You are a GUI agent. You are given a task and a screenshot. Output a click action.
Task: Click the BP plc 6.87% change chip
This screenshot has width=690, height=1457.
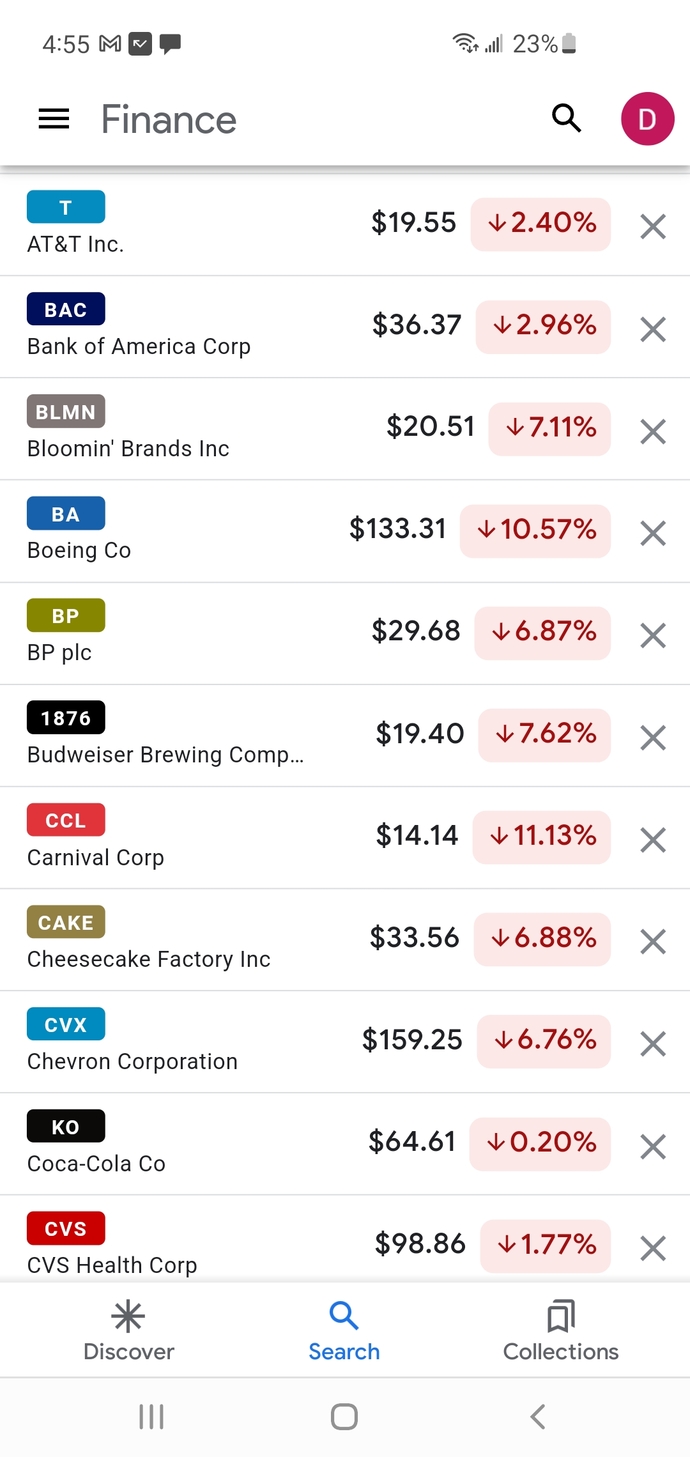coord(542,632)
